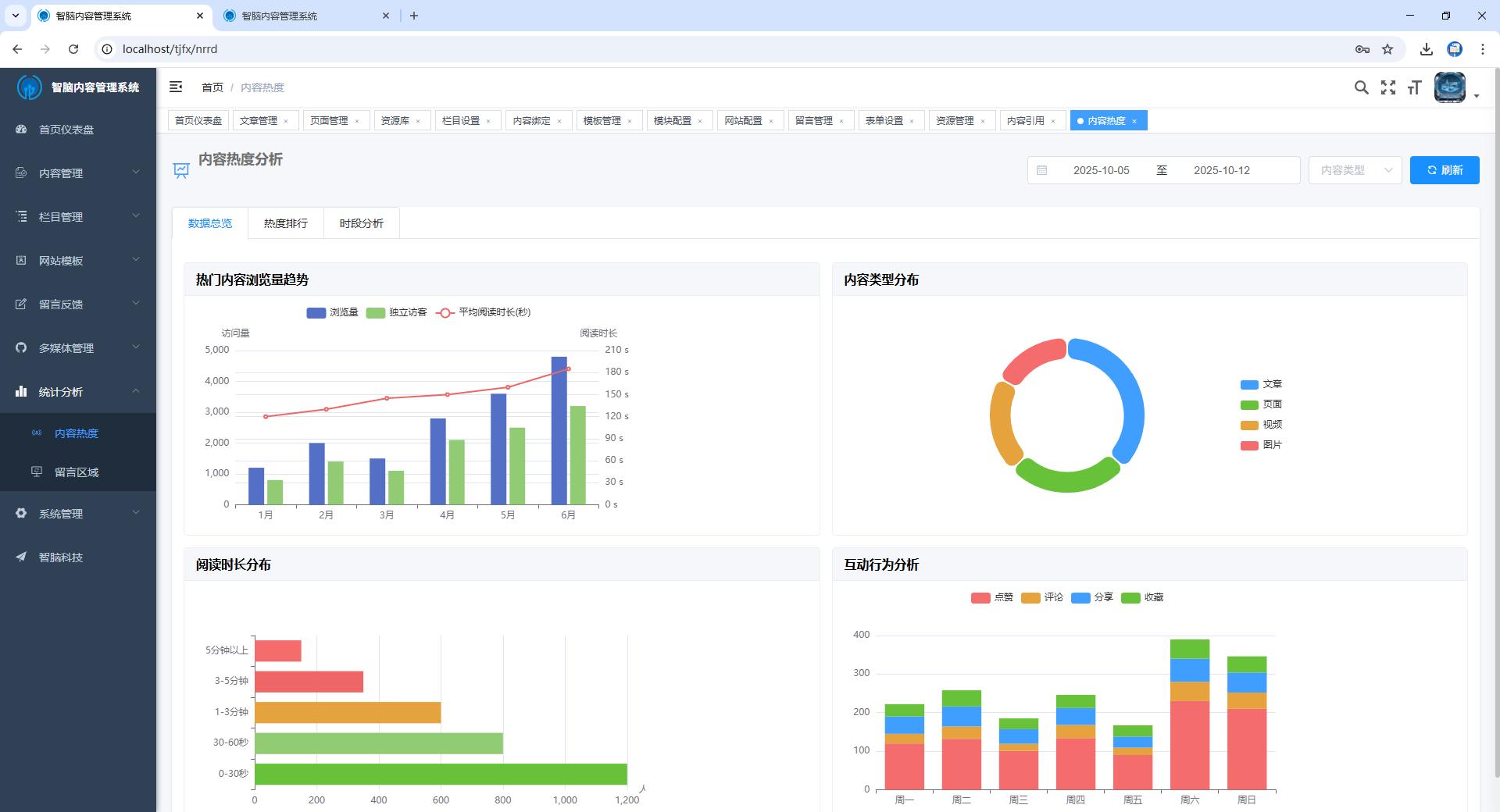The width and height of the screenshot is (1500, 812).
Task: Toggle 点赞 legend in interaction chart
Action: [992, 597]
